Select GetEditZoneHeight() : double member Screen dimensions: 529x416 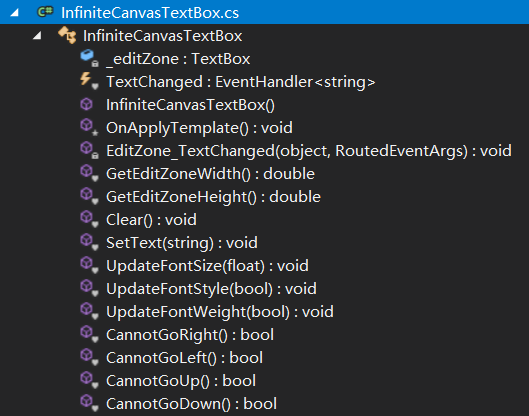tap(213, 197)
